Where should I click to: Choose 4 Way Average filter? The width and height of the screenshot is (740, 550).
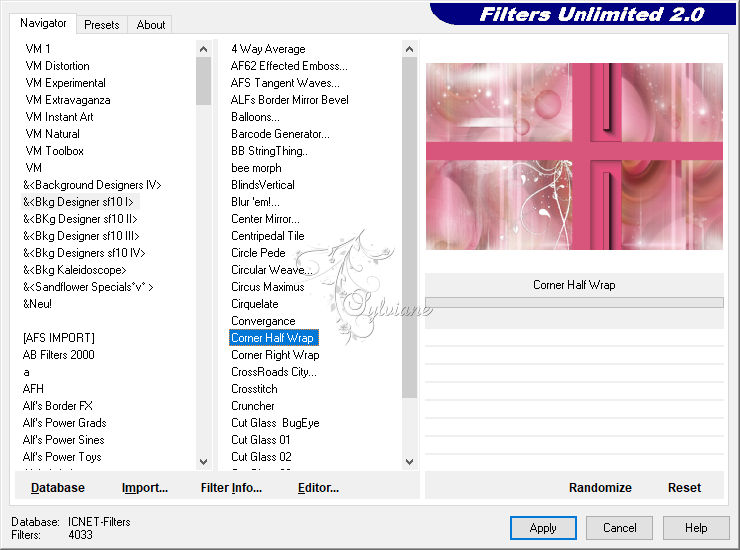(x=268, y=49)
